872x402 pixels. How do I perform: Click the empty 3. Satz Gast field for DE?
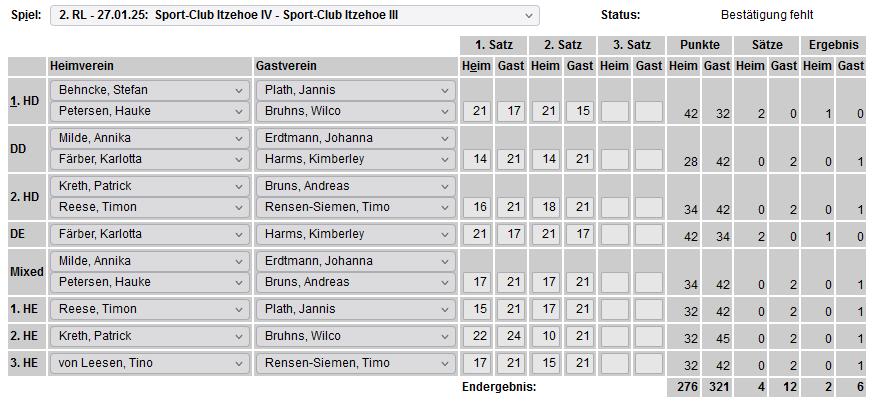(x=648, y=234)
